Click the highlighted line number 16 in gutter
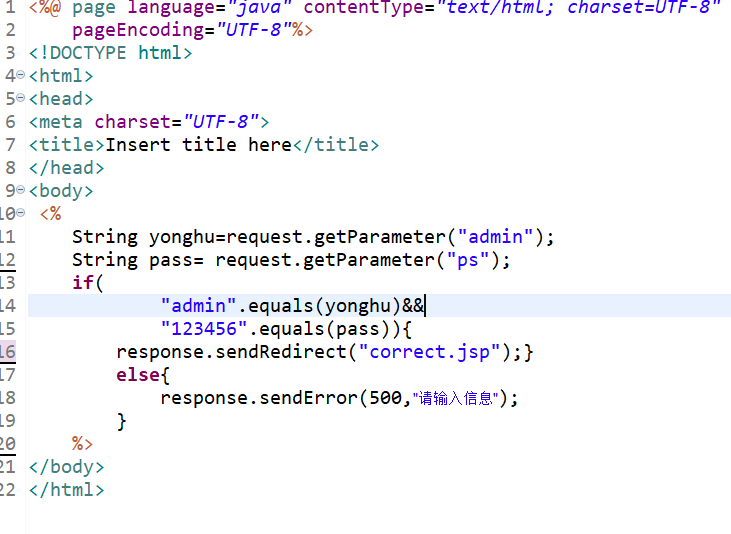Screen dimensions: 731x534 7,352
